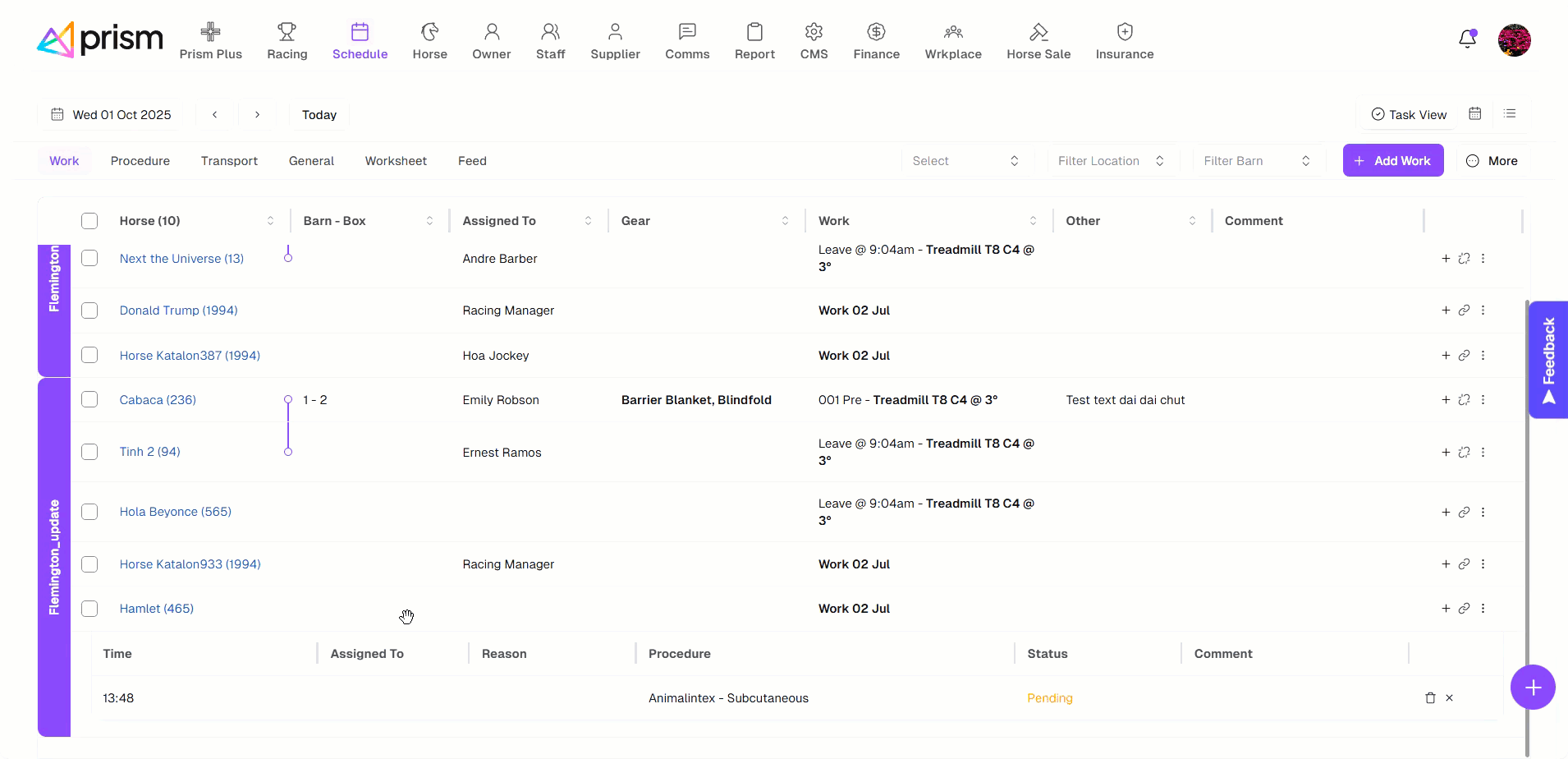
Task: Switch to calendar view icon
Action: tap(1475, 114)
